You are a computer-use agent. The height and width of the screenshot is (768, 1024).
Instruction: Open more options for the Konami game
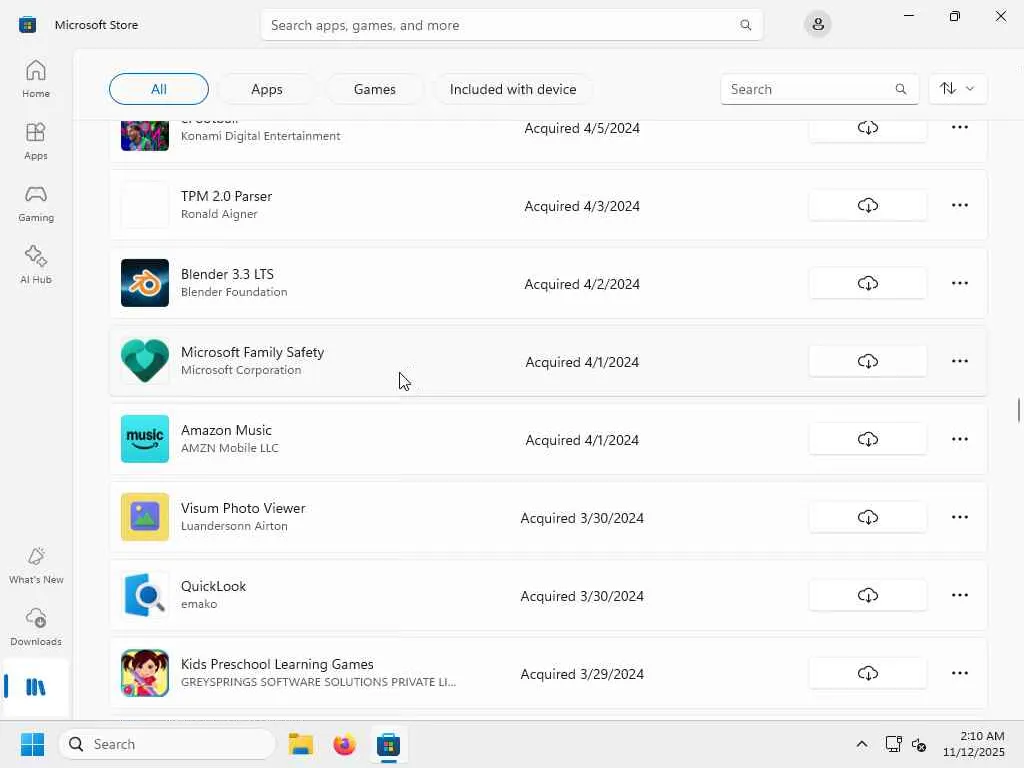click(959, 129)
